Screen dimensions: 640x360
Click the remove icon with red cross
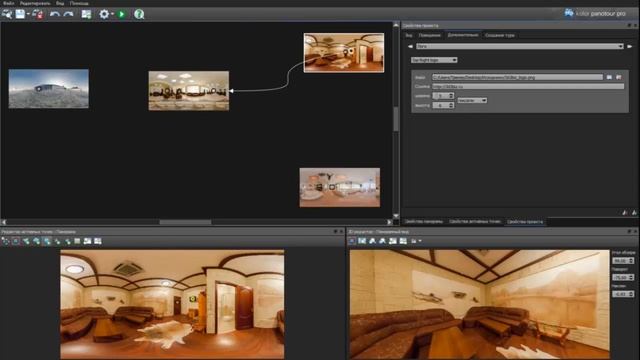pos(38,14)
